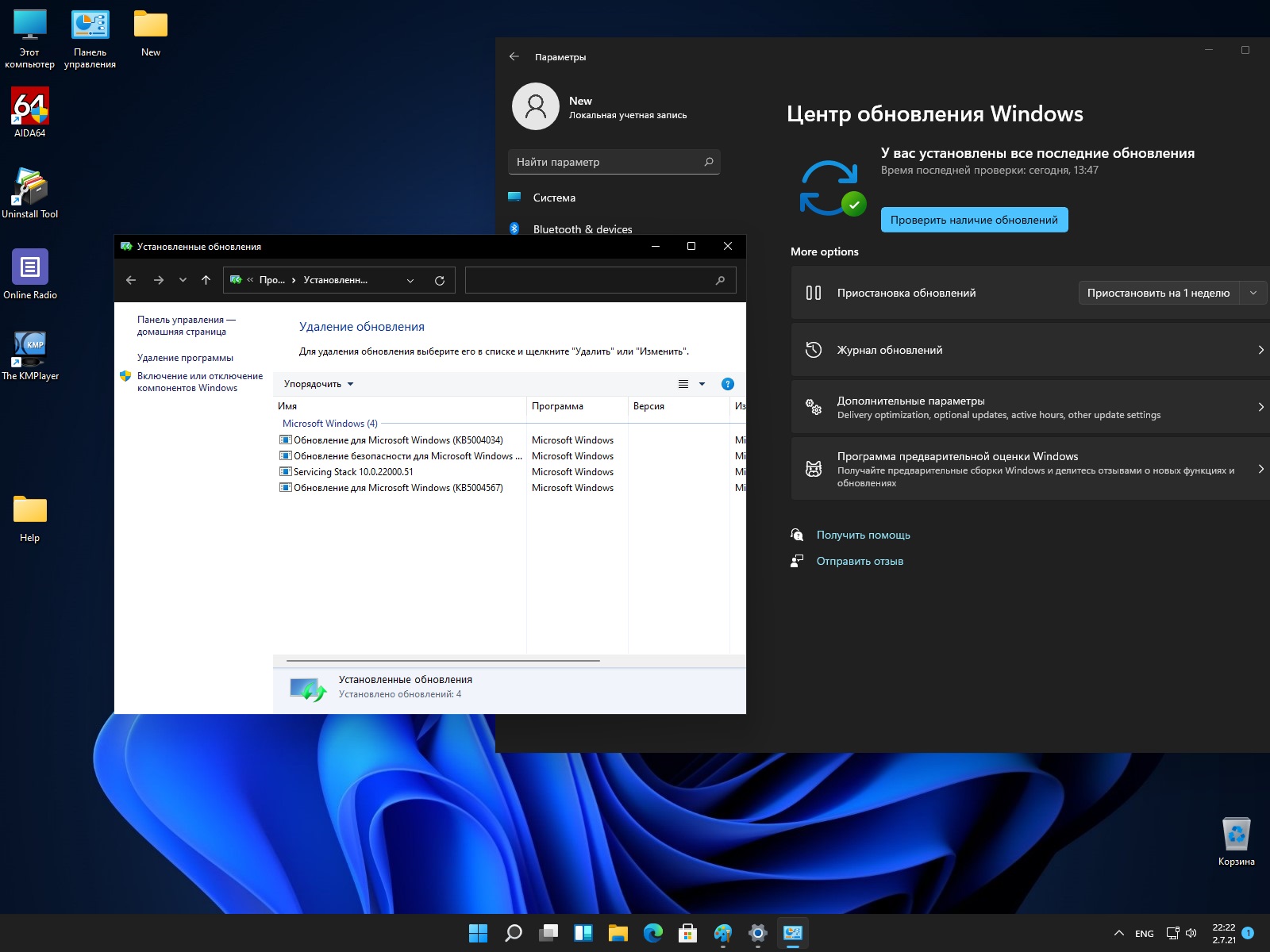Open Uninstall Tool desktop icon
The image size is (1270, 952).
click(30, 188)
